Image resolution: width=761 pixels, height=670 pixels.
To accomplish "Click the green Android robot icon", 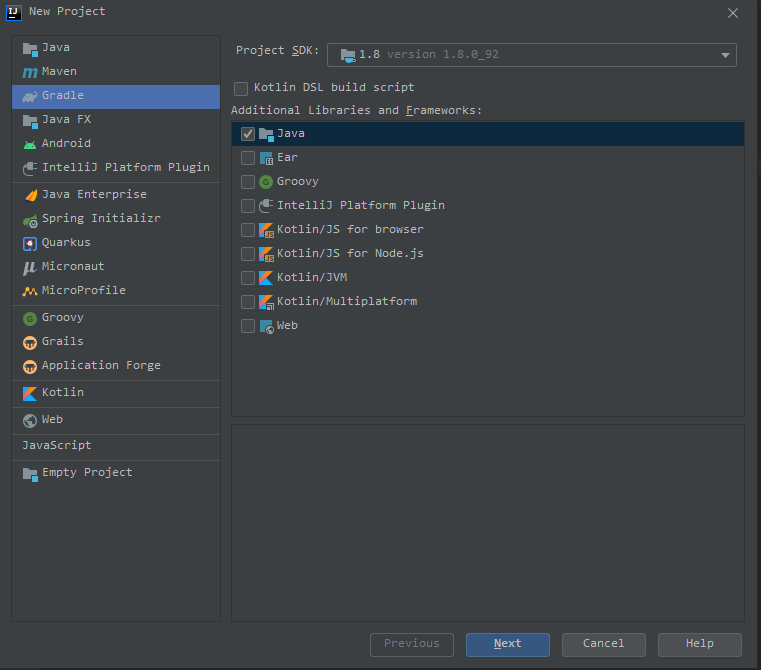I will point(30,144).
